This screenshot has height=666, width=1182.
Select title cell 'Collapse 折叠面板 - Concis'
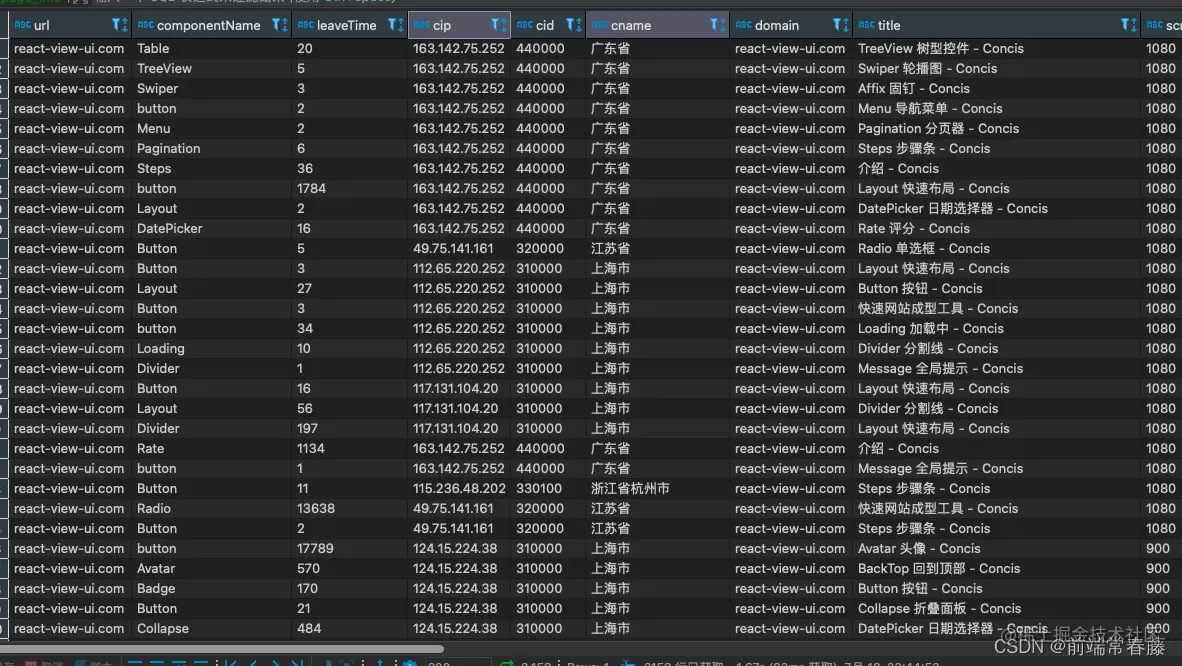click(996, 608)
